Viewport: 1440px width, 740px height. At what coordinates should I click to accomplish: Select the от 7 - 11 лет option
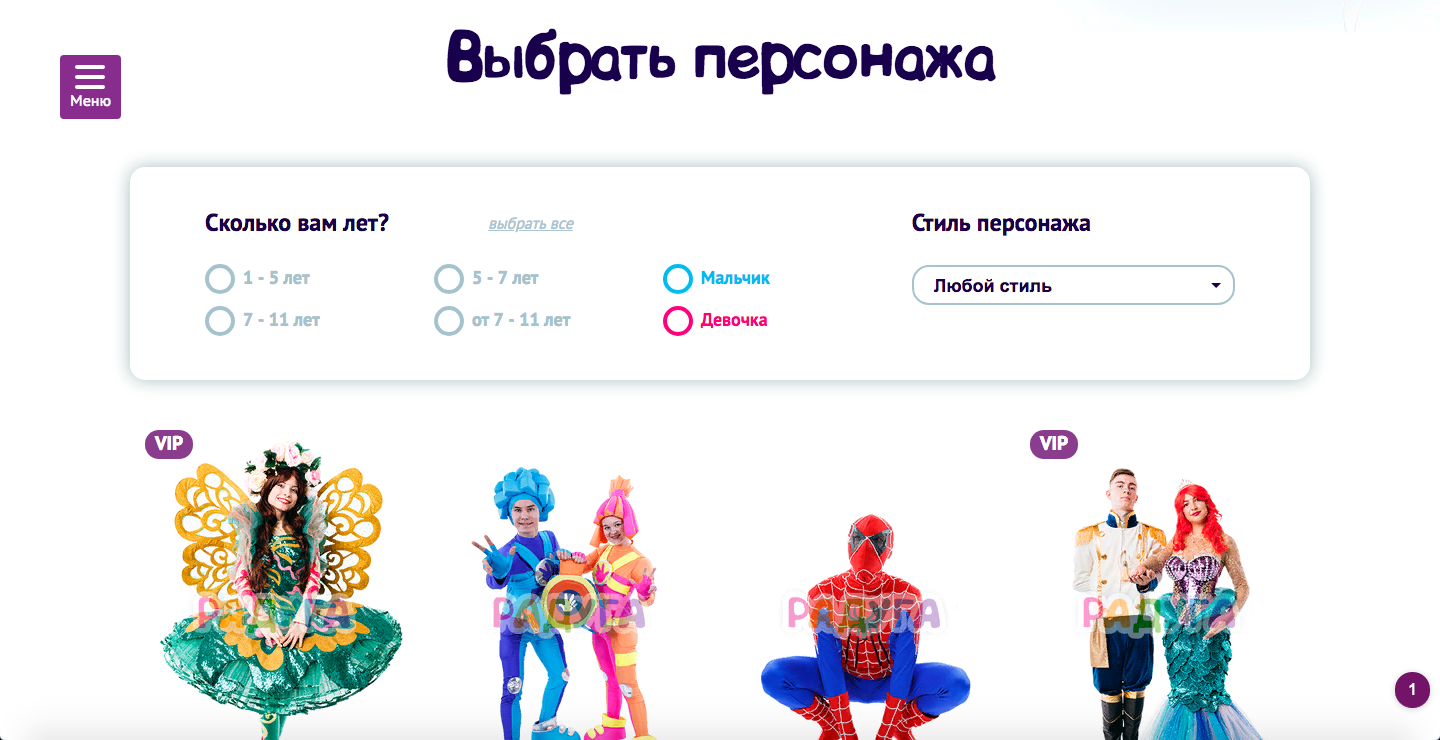point(502,321)
